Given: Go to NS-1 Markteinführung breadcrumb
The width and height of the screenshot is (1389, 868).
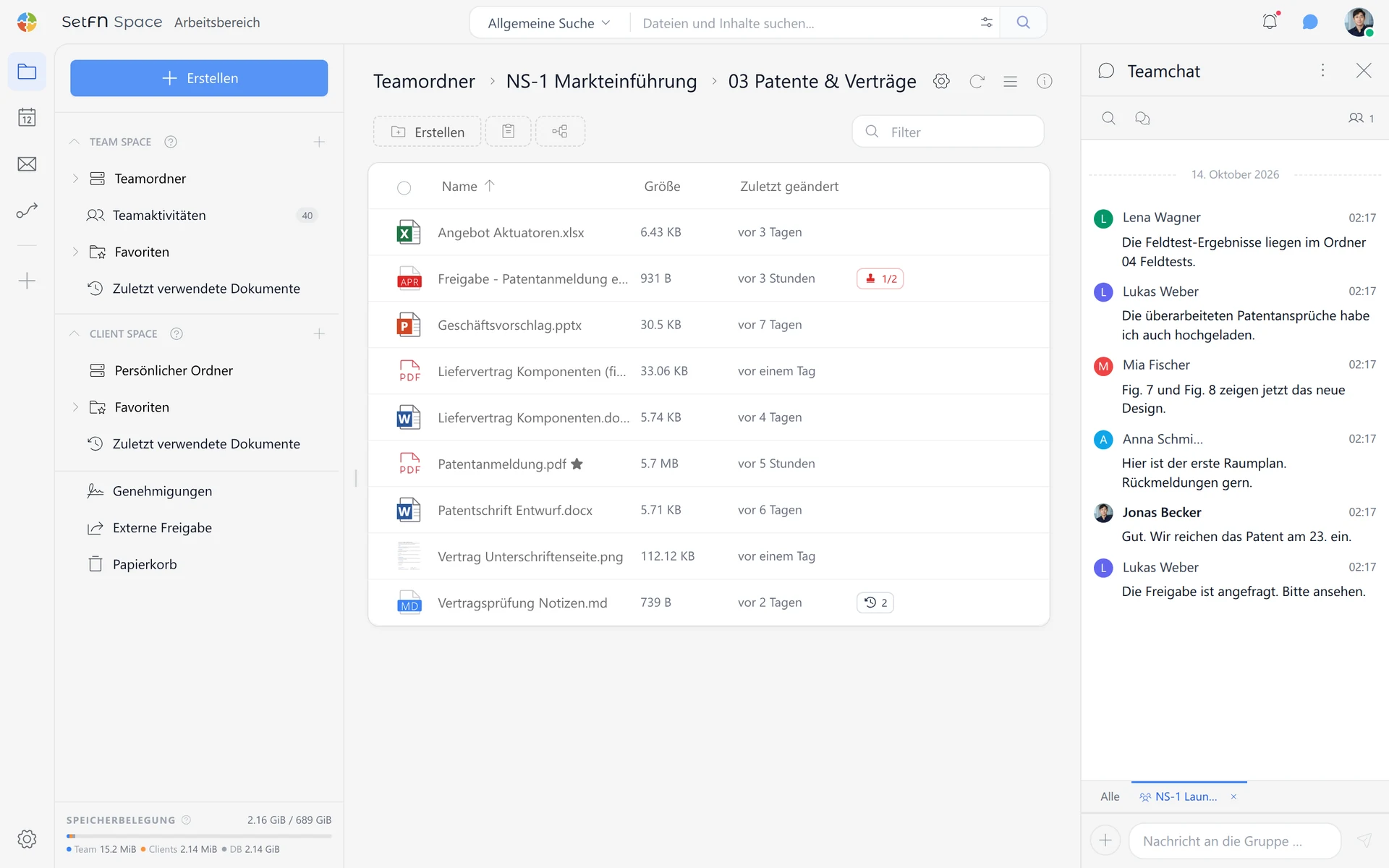Looking at the screenshot, I should point(601,81).
